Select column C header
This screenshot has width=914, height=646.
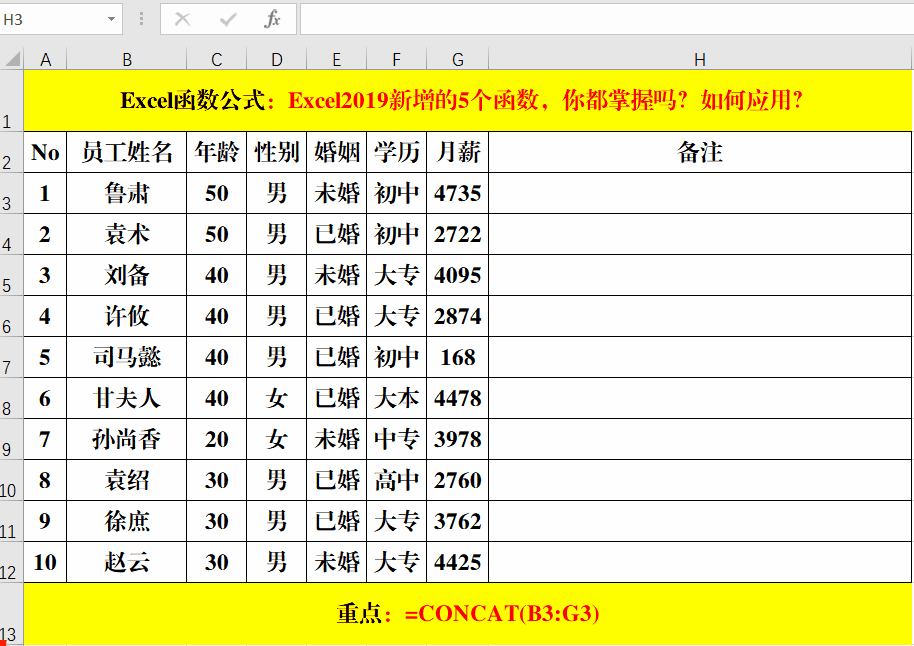(x=216, y=59)
